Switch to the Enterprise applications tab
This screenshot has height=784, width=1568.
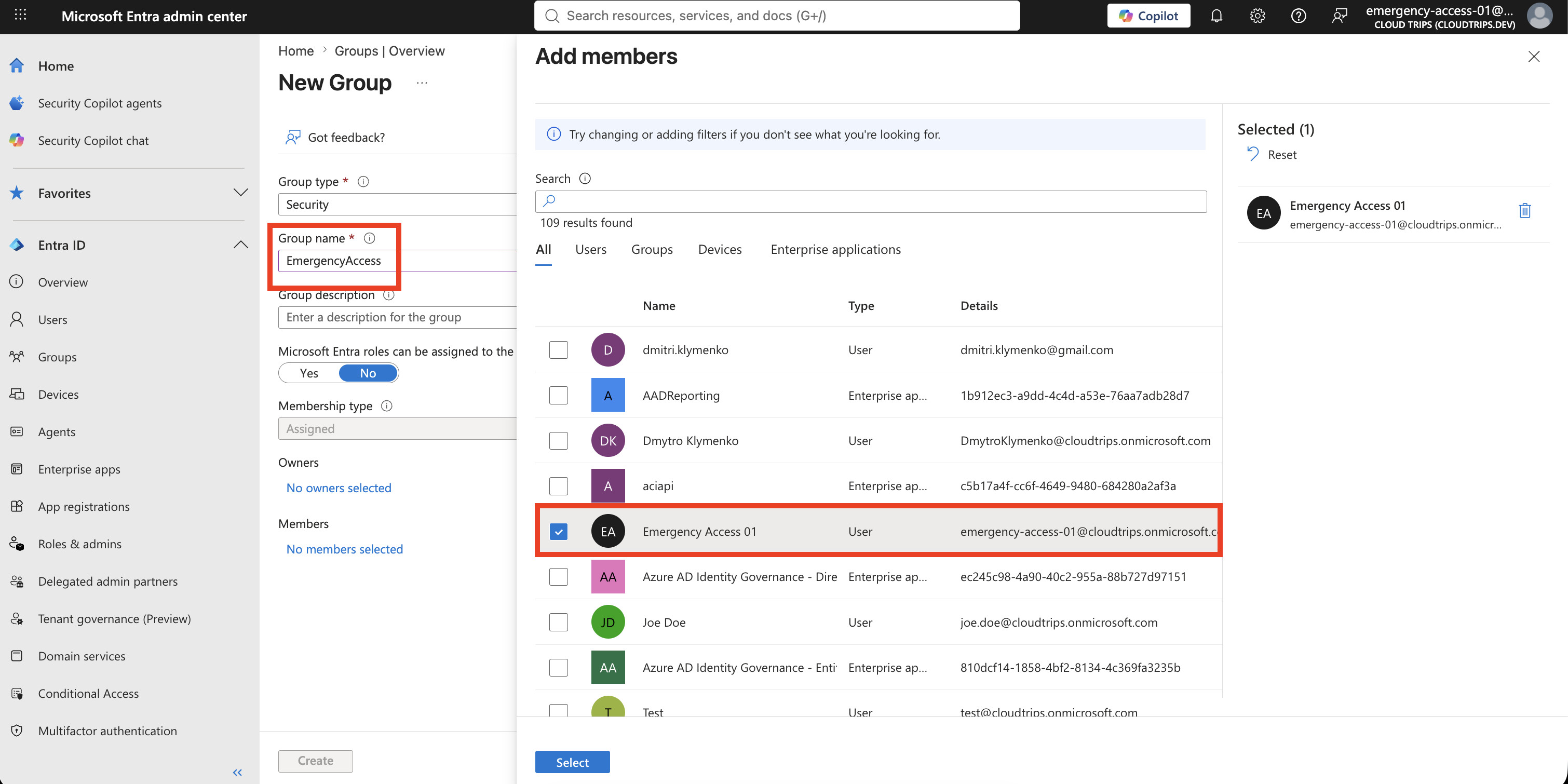[835, 250]
